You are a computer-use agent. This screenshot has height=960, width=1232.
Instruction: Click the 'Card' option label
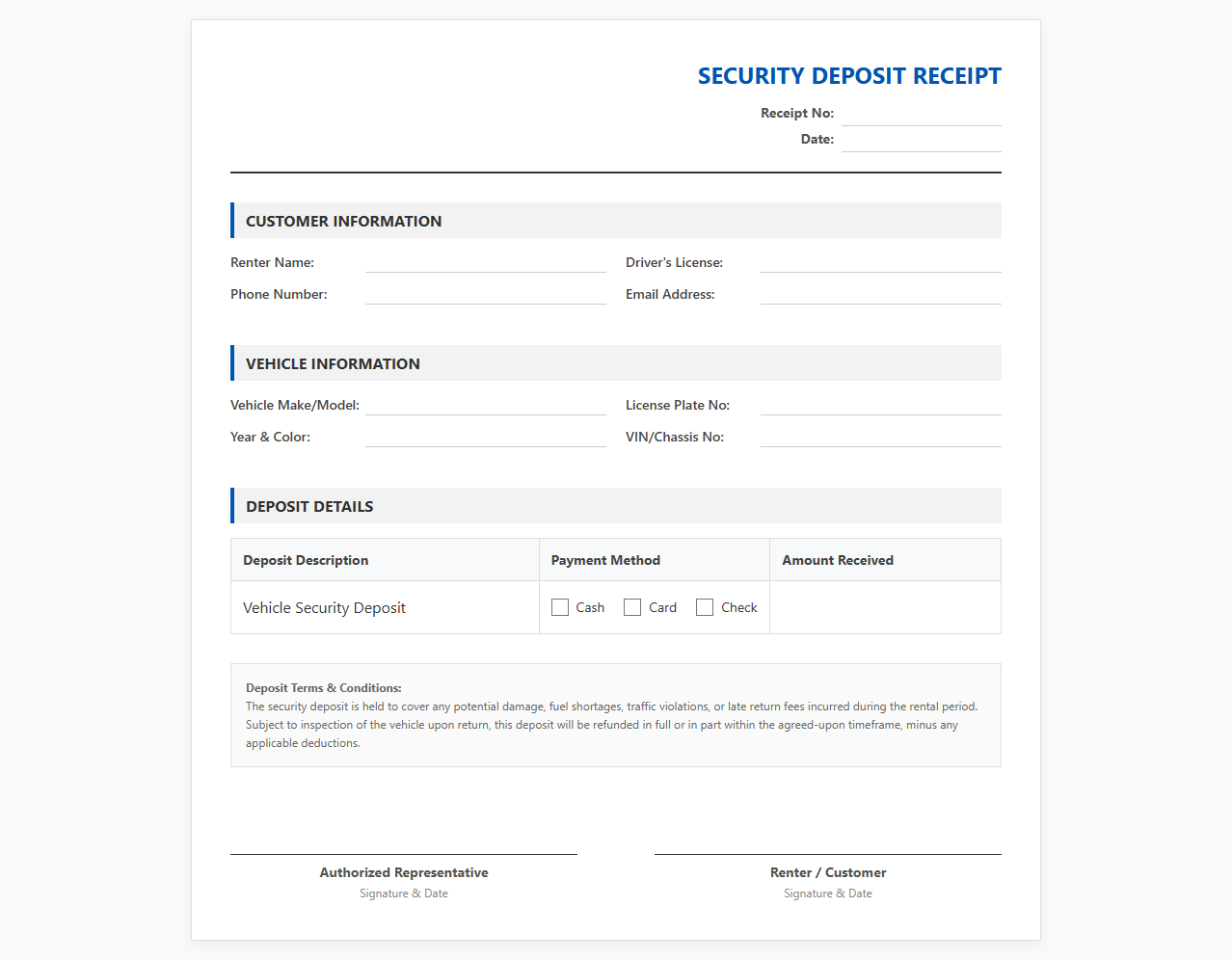tap(662, 607)
